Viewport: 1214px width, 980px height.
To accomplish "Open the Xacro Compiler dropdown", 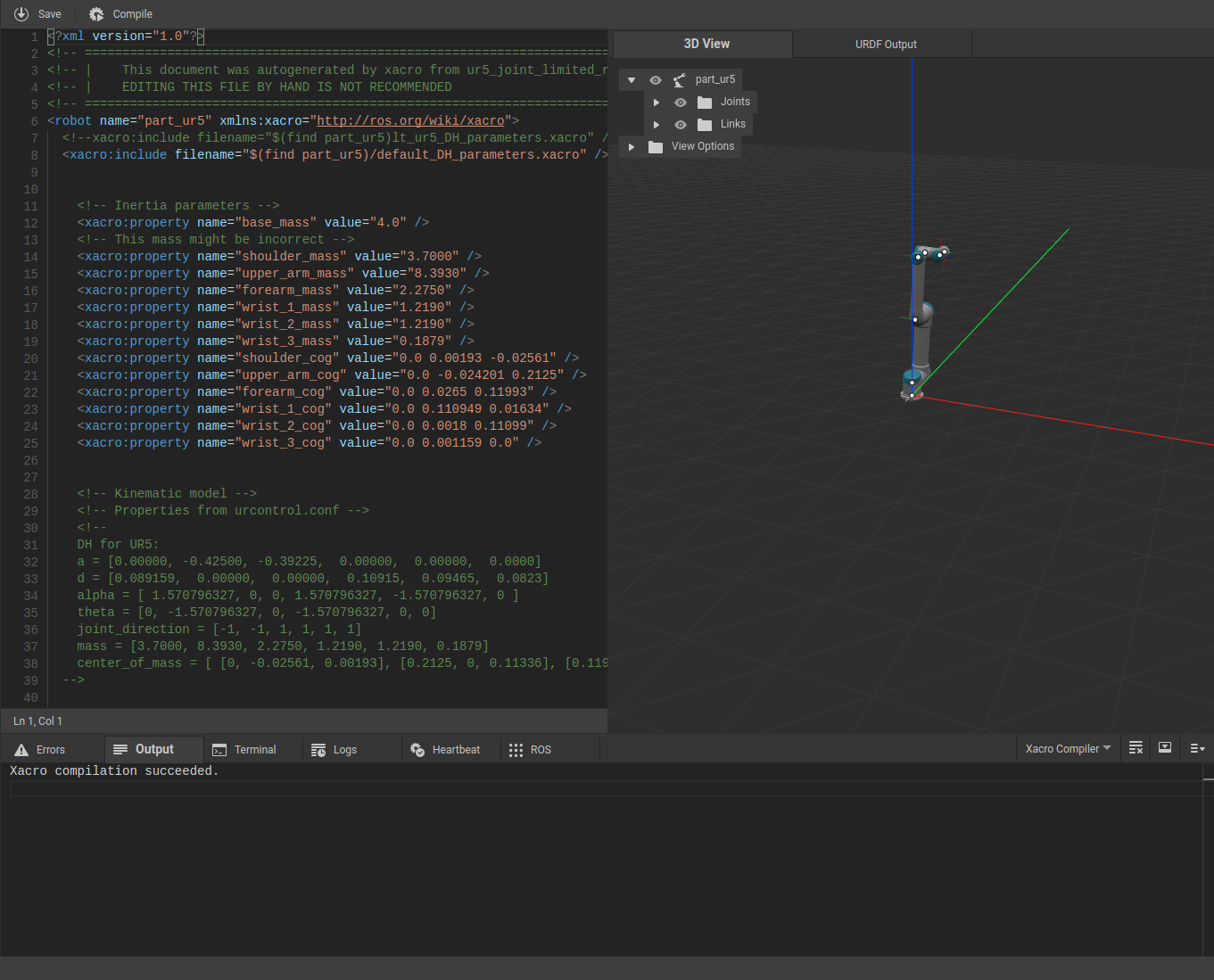I will point(1068,748).
